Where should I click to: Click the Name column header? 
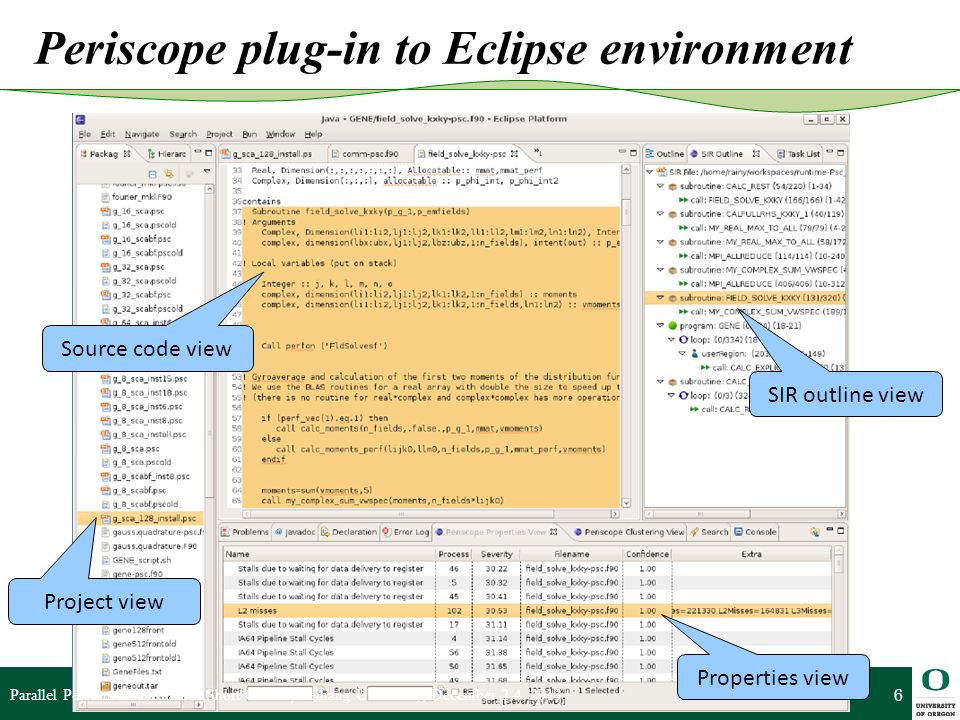tap(329, 554)
